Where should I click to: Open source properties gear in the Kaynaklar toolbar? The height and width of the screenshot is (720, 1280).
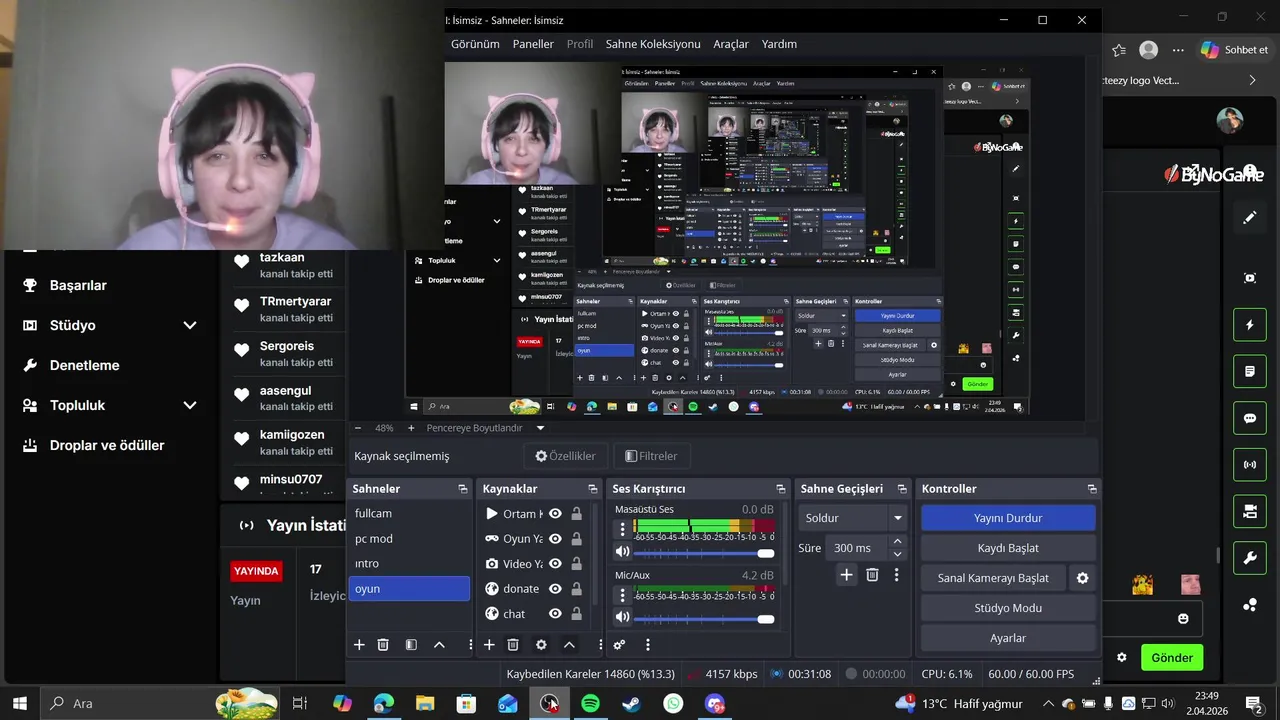point(541,645)
